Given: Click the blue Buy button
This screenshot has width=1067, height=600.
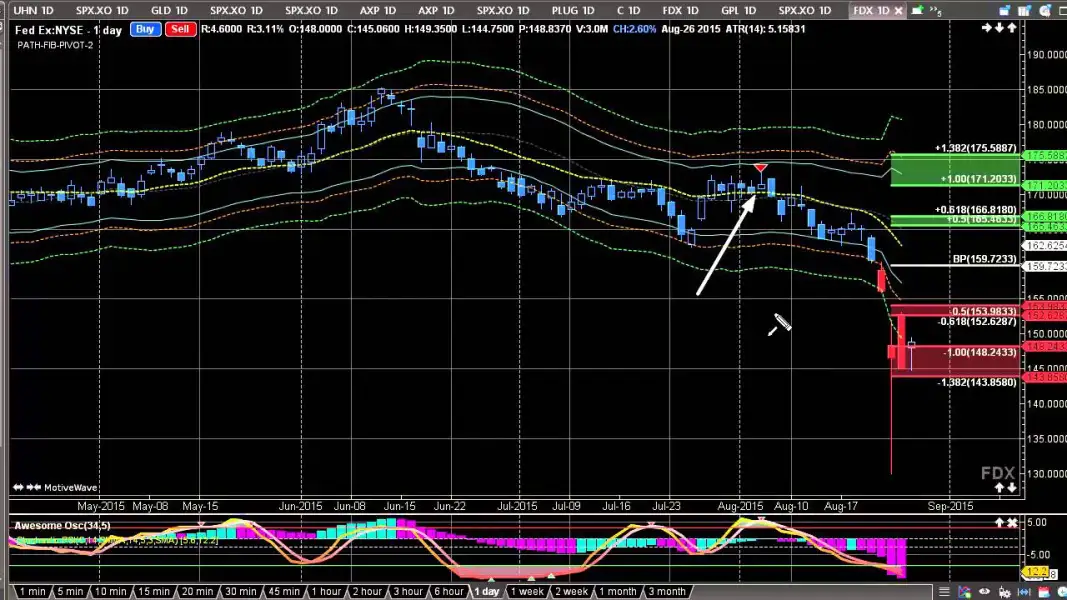Looking at the screenshot, I should pos(145,29).
